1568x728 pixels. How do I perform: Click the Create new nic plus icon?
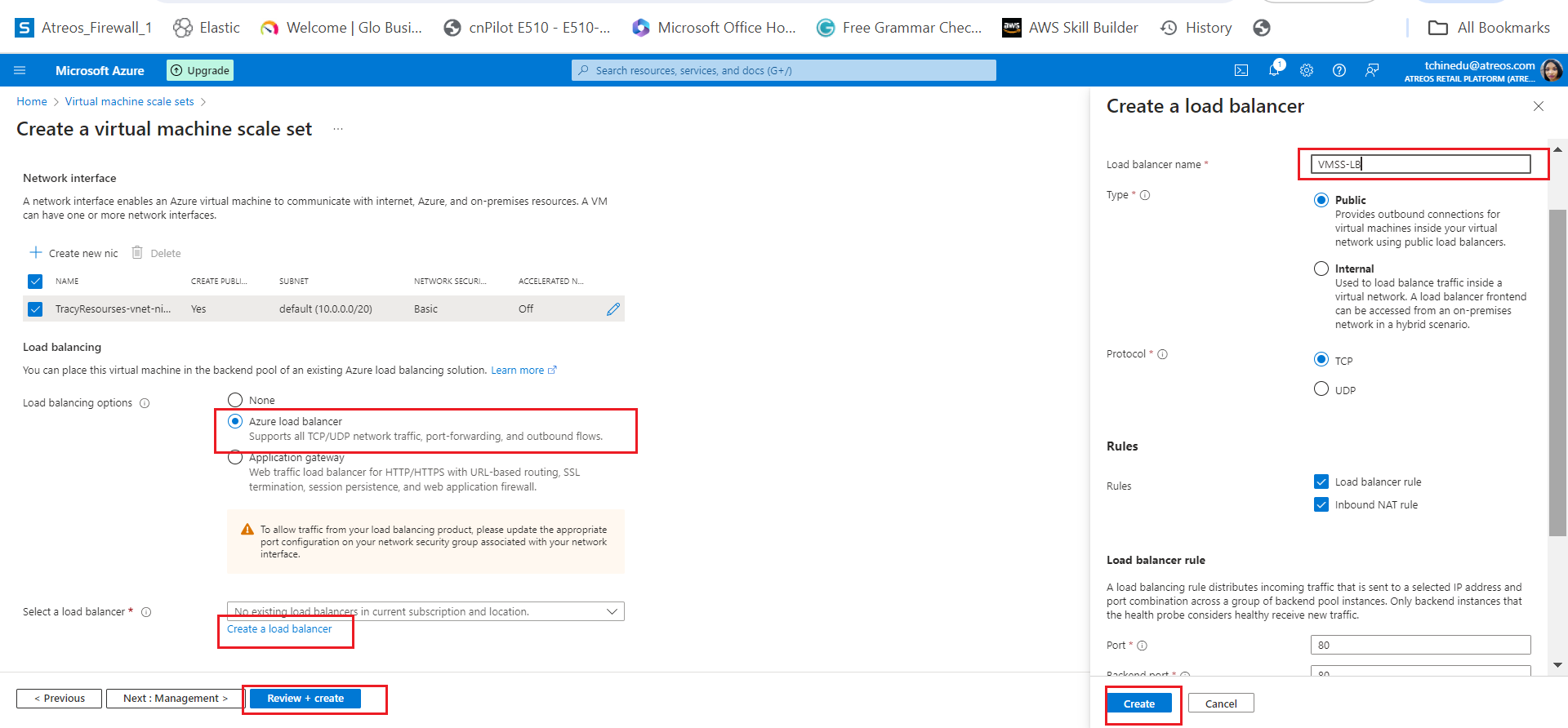[36, 253]
